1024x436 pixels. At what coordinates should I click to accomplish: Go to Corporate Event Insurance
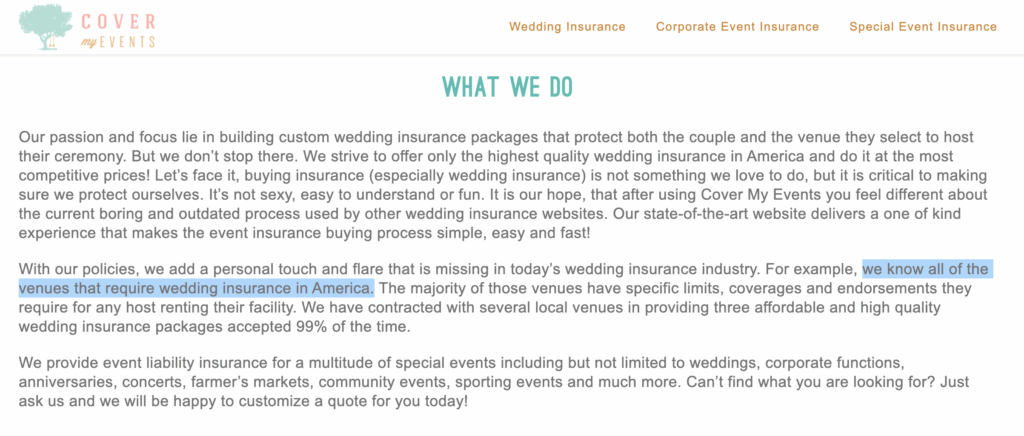pos(737,27)
